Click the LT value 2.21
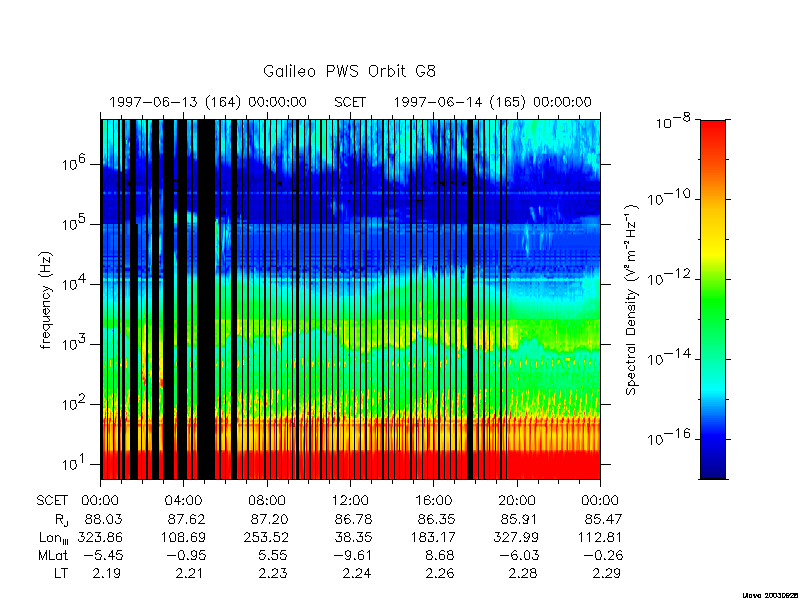This screenshot has width=800, height=600. click(x=189, y=573)
